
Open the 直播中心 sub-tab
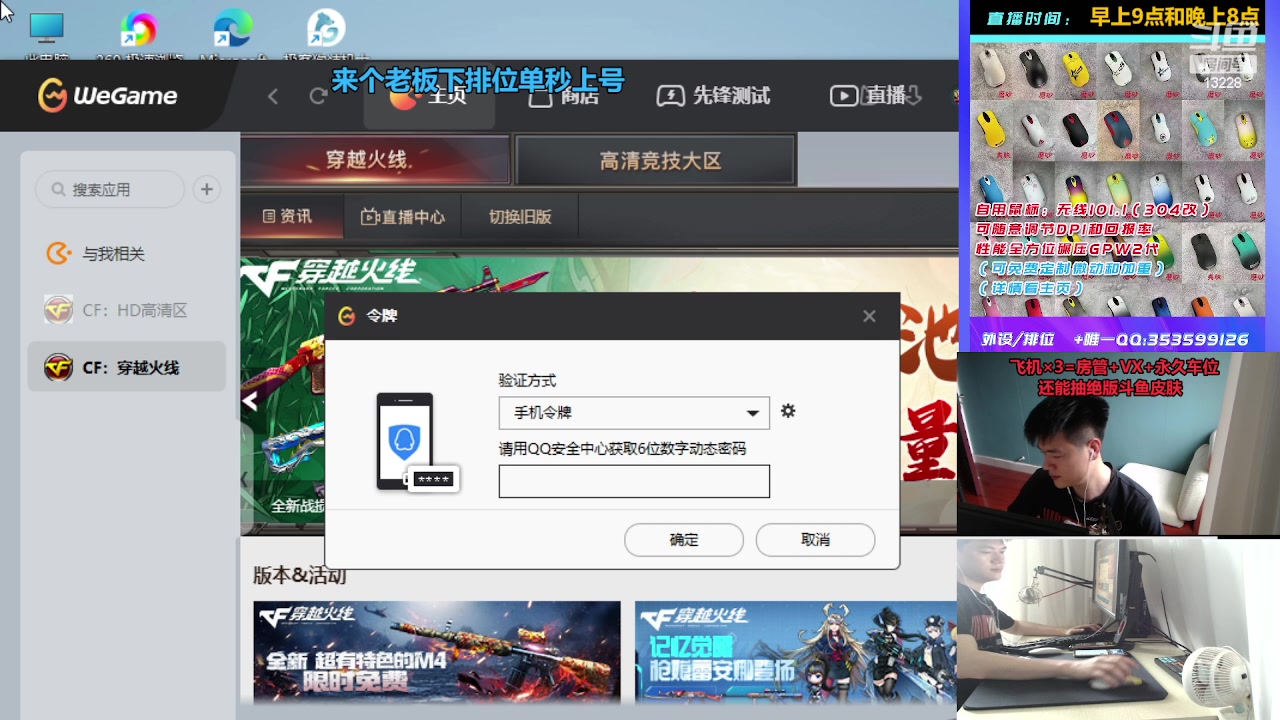coord(402,217)
